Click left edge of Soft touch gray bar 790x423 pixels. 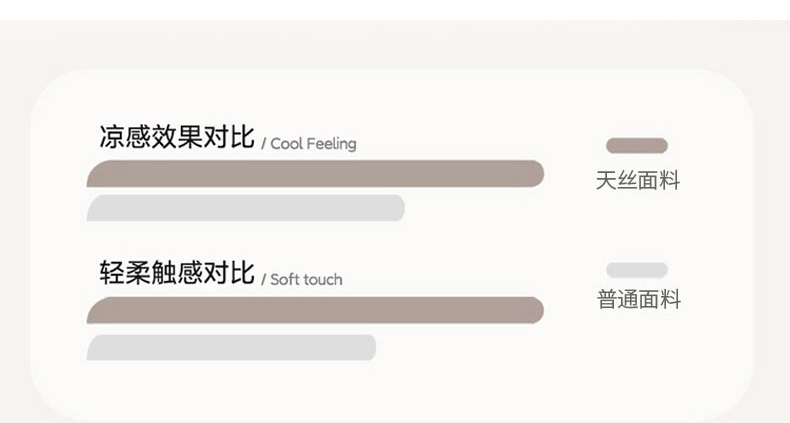[93, 348]
